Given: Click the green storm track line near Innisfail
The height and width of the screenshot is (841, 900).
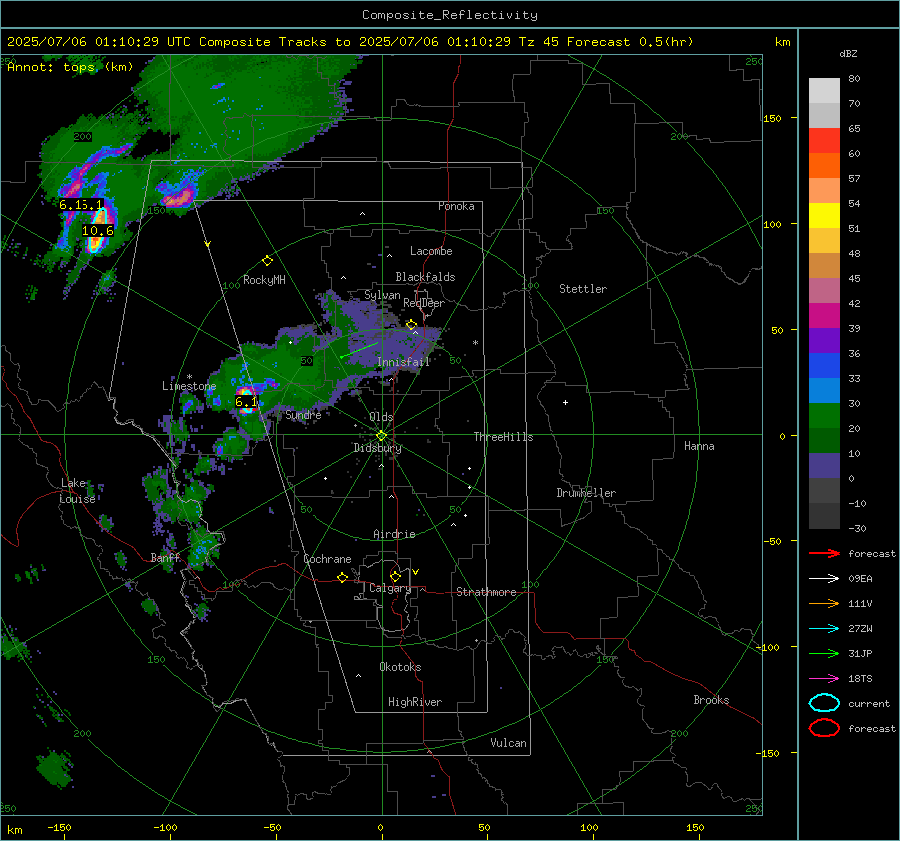Looking at the screenshot, I should tap(359, 350).
